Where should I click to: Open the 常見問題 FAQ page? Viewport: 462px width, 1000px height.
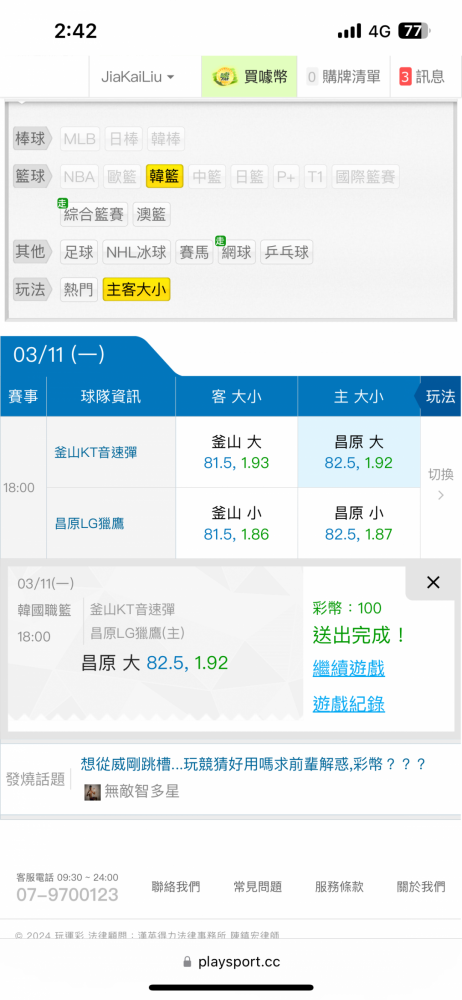257,886
